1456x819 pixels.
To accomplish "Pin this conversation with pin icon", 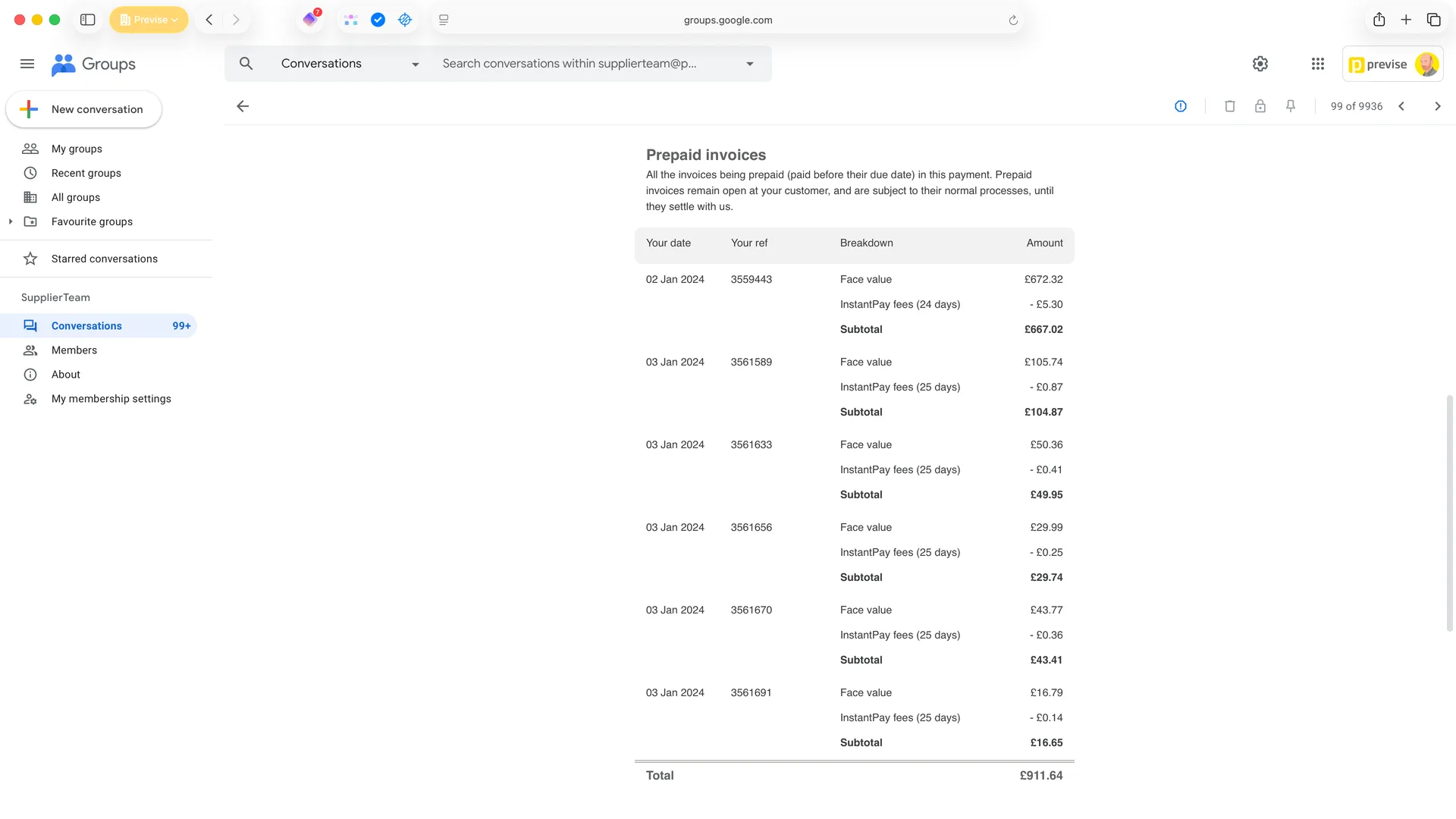I will [1291, 106].
